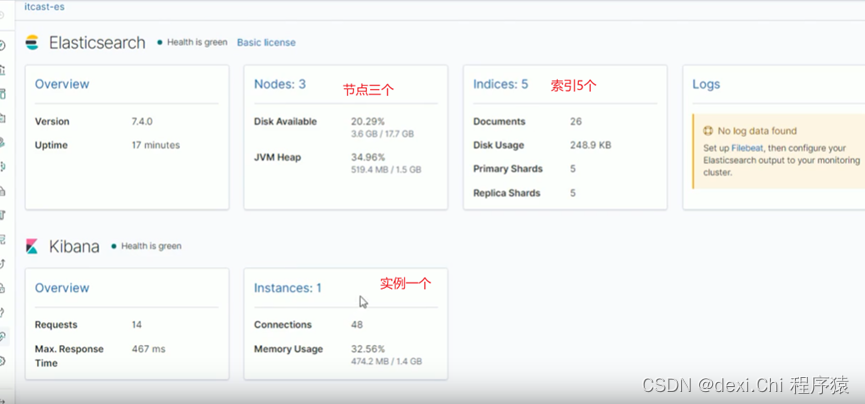This screenshot has width=865, height=404.
Task: Click the Version label
Action: pos(52,121)
